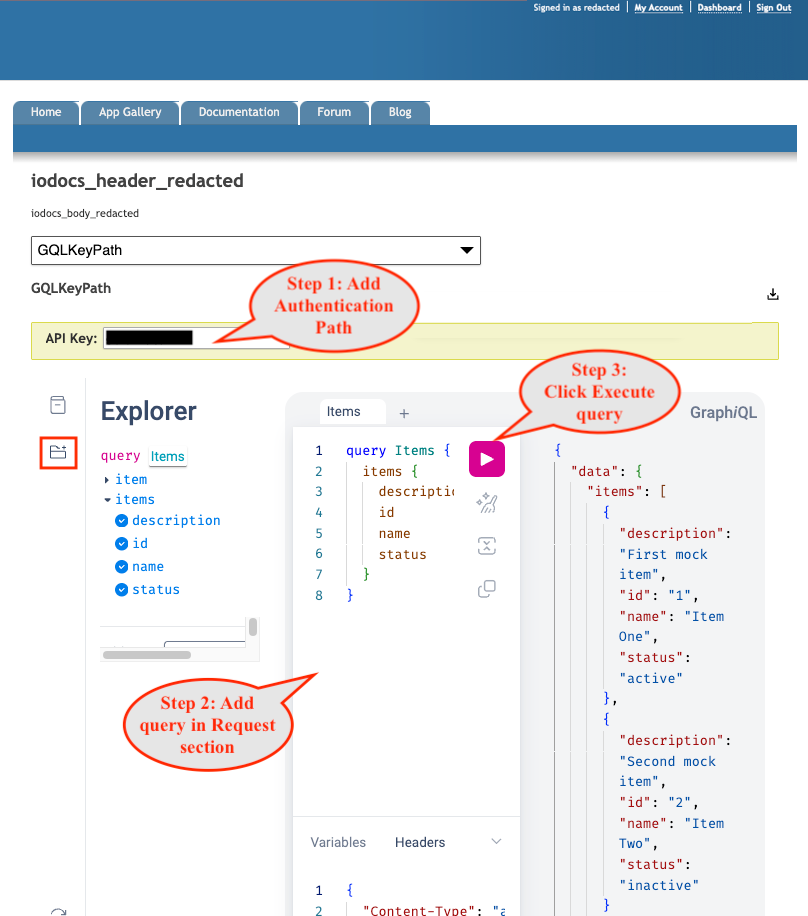Prettify the query with the wand icon

(487, 503)
